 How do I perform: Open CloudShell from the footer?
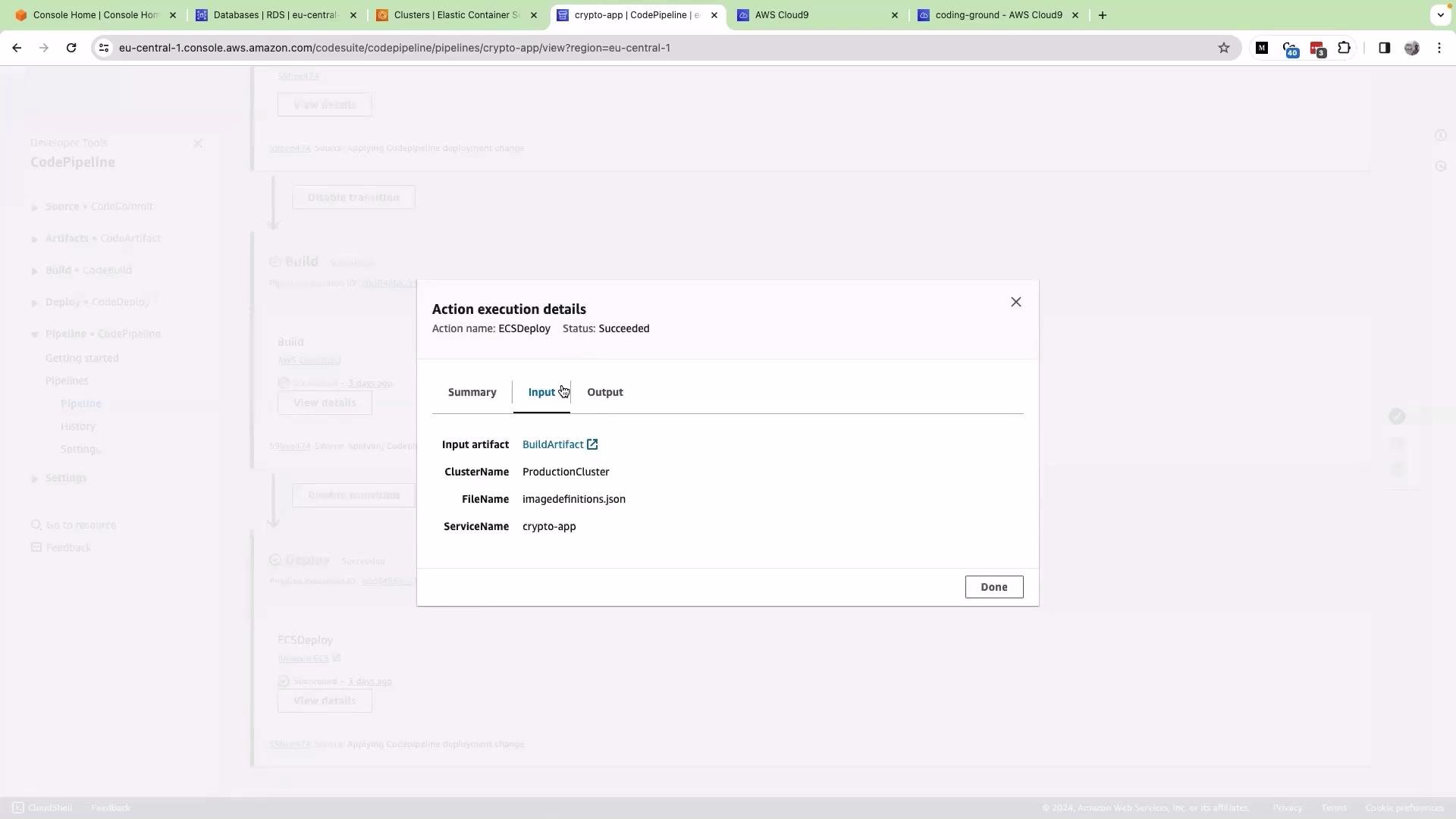(x=42, y=808)
